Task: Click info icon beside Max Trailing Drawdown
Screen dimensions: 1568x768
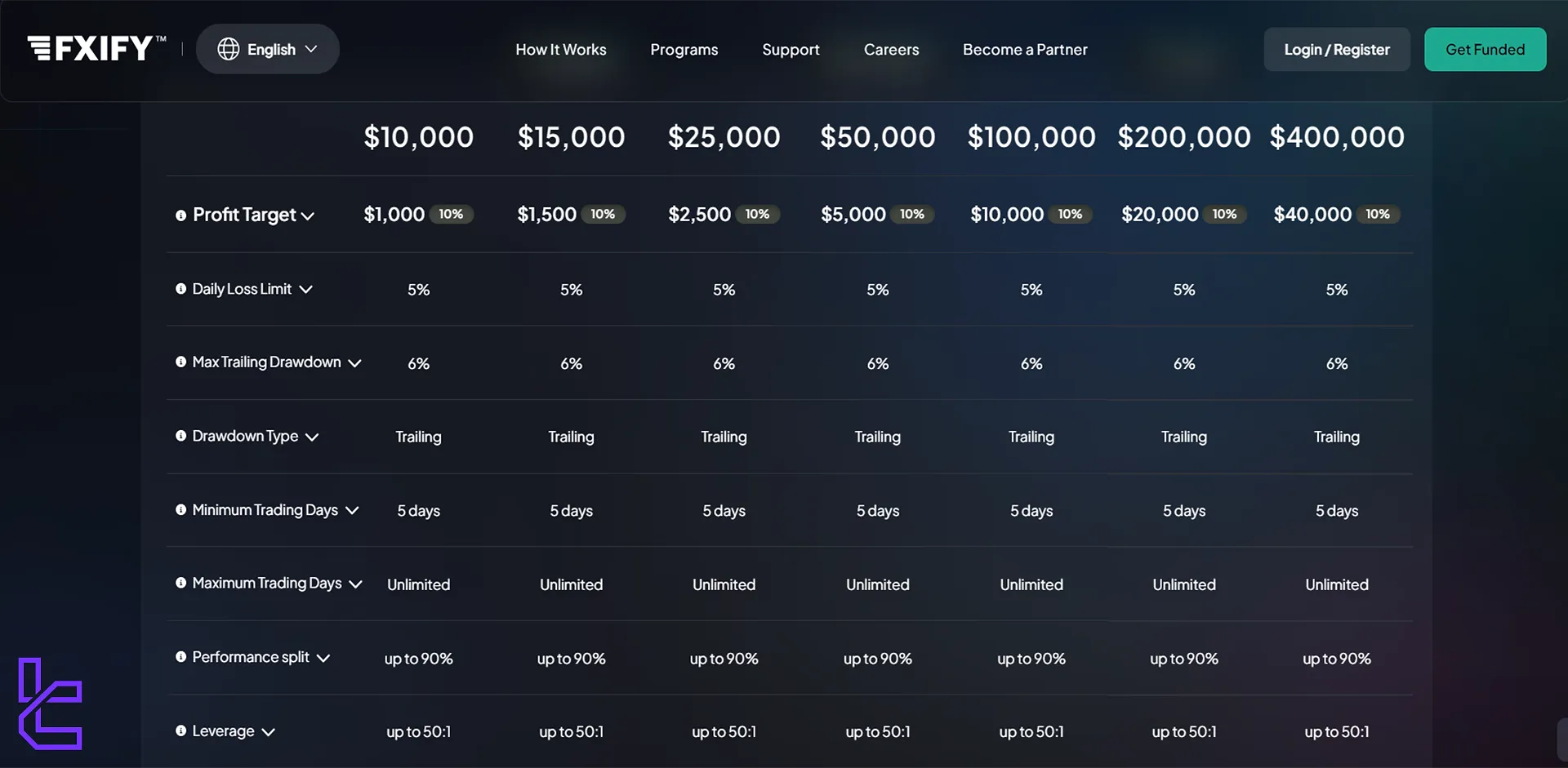Action: [180, 362]
